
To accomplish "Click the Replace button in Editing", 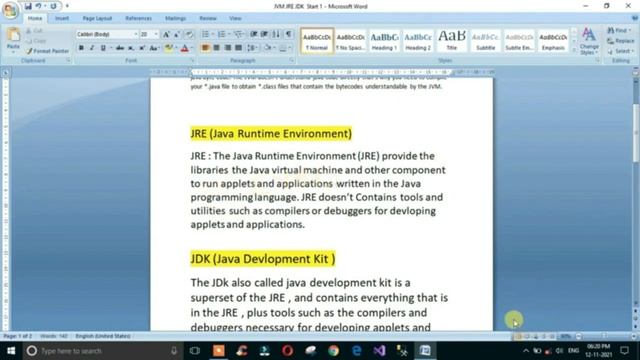I will point(620,41).
